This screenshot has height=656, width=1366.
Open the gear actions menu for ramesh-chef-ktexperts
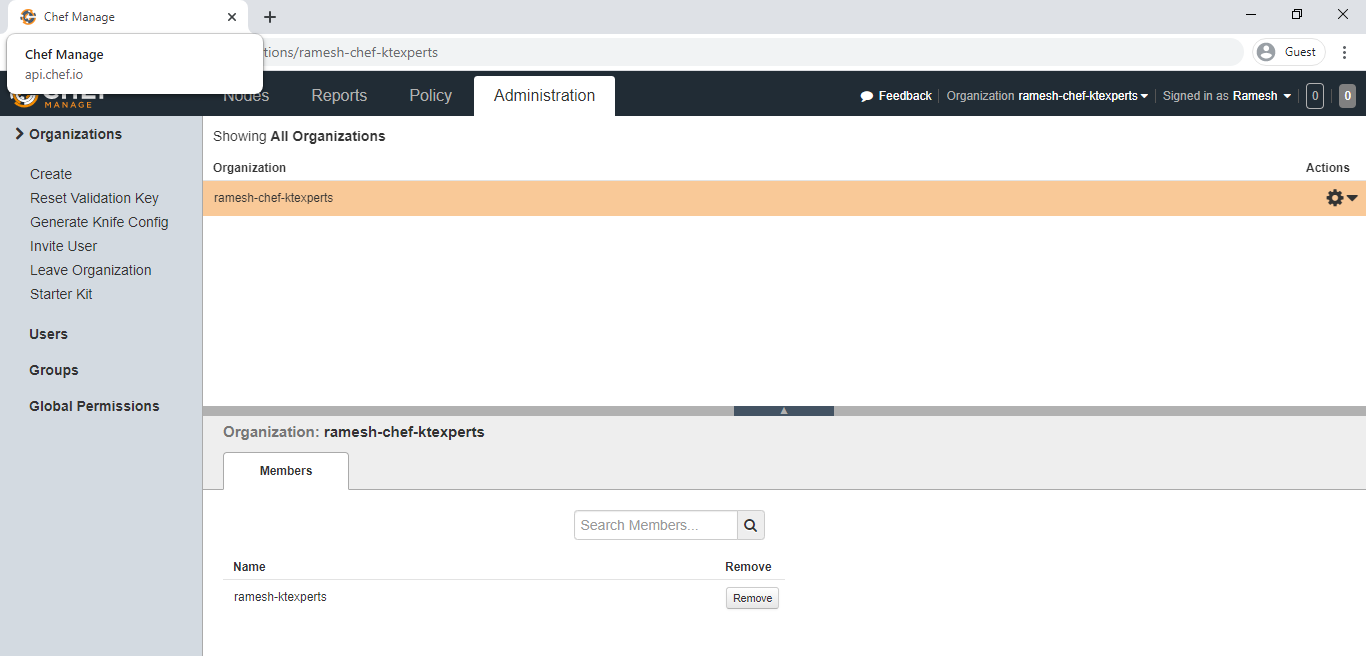click(1341, 198)
